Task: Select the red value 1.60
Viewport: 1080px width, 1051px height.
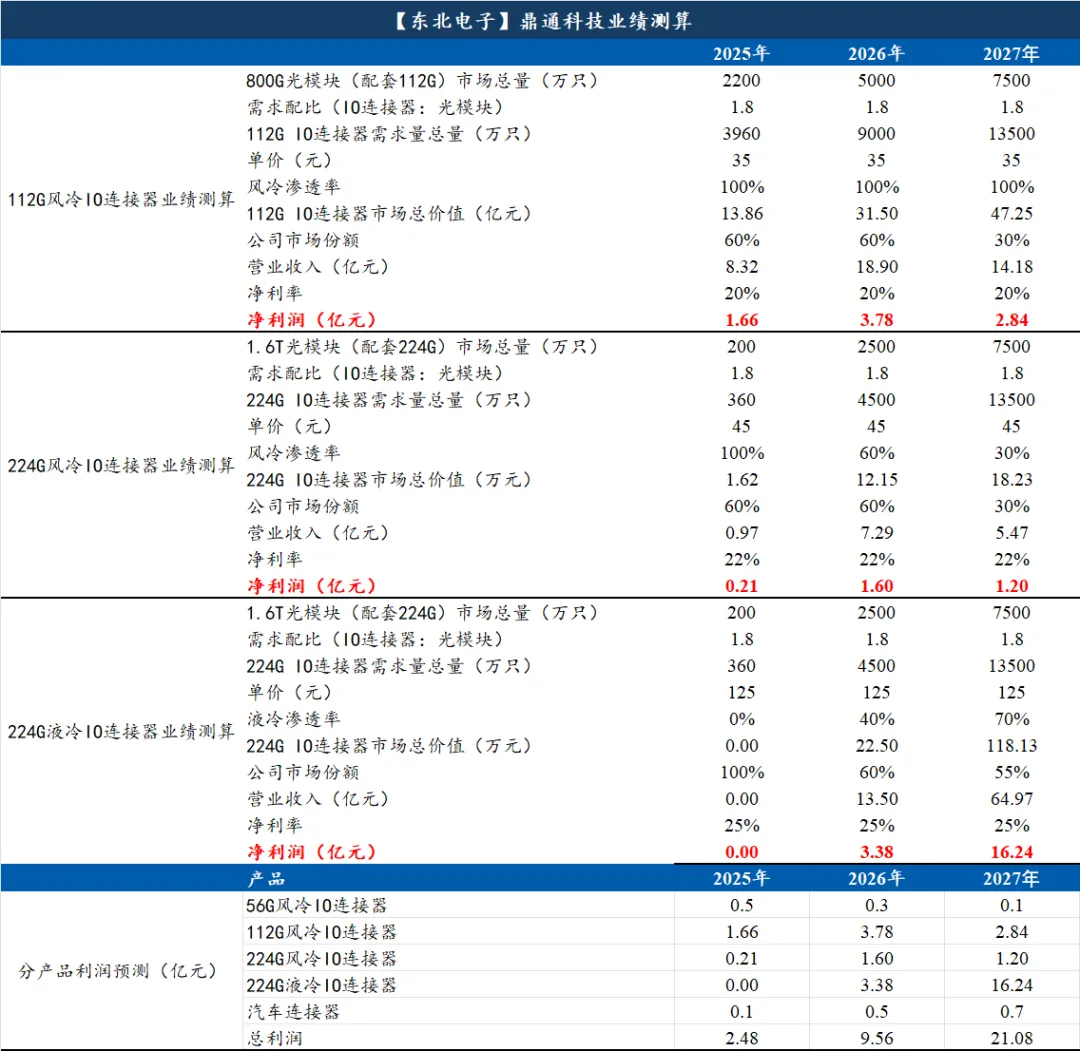Action: tap(876, 586)
